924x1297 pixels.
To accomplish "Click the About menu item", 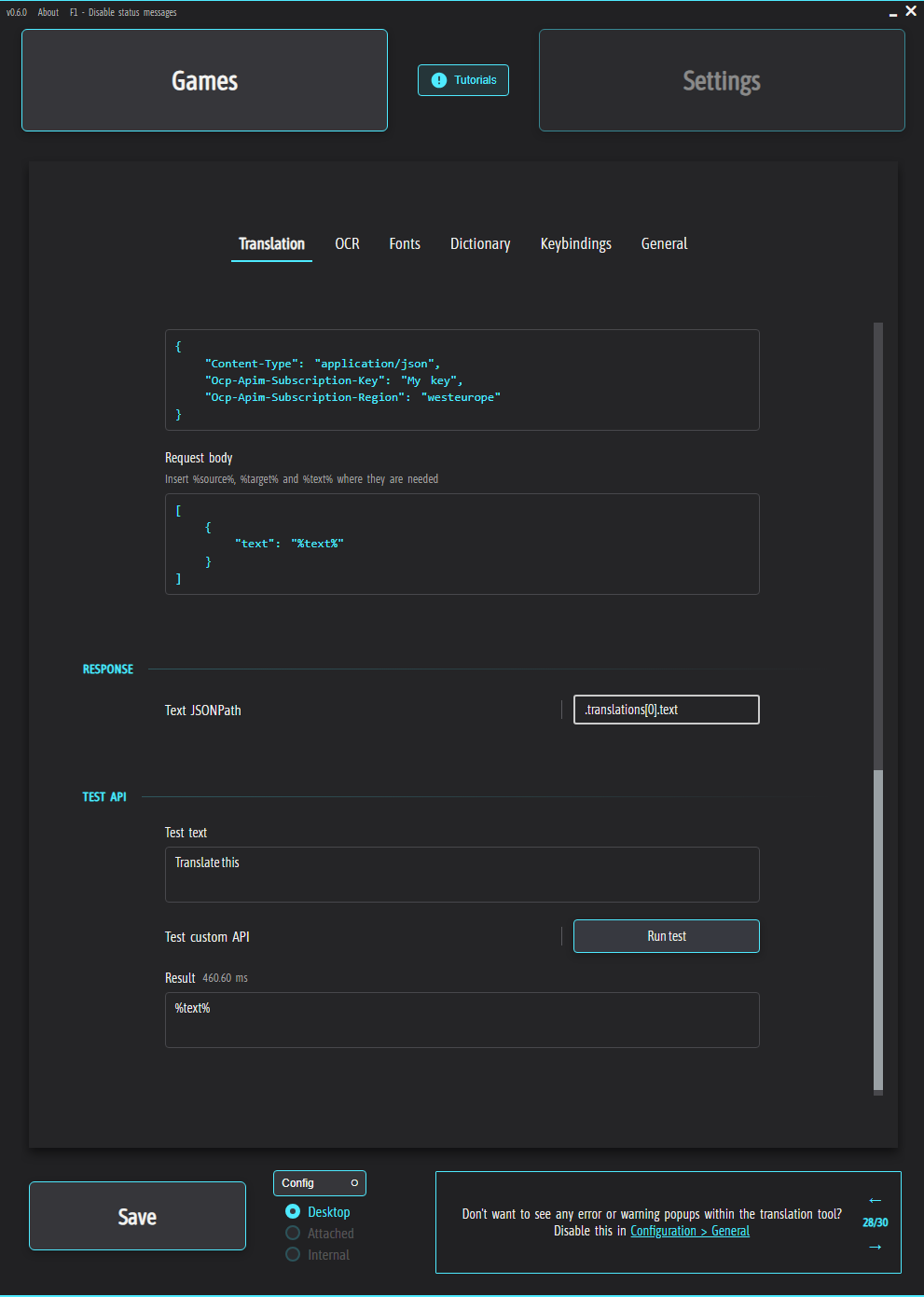I will coord(48,12).
